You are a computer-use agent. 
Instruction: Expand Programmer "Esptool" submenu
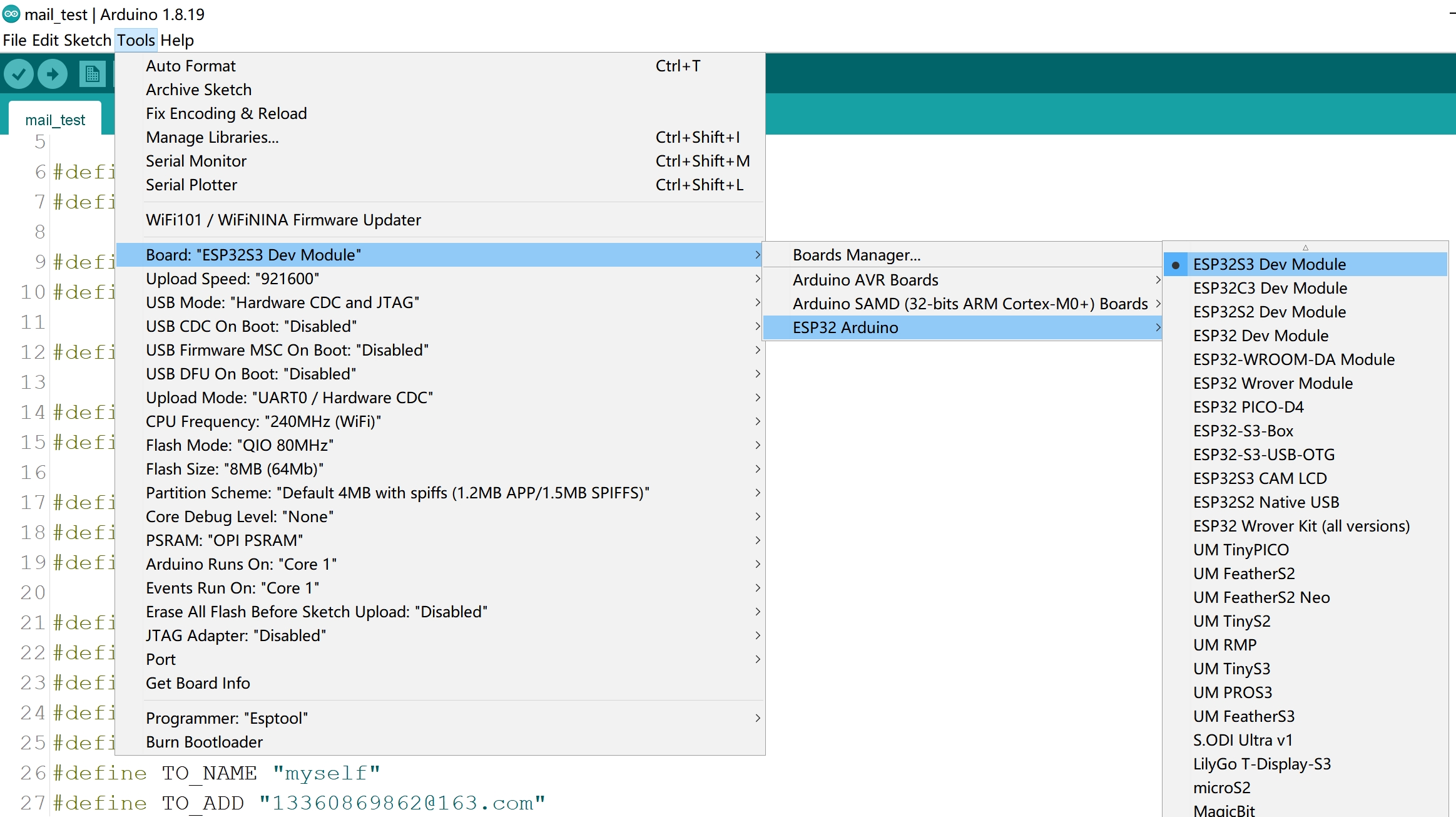click(x=440, y=718)
